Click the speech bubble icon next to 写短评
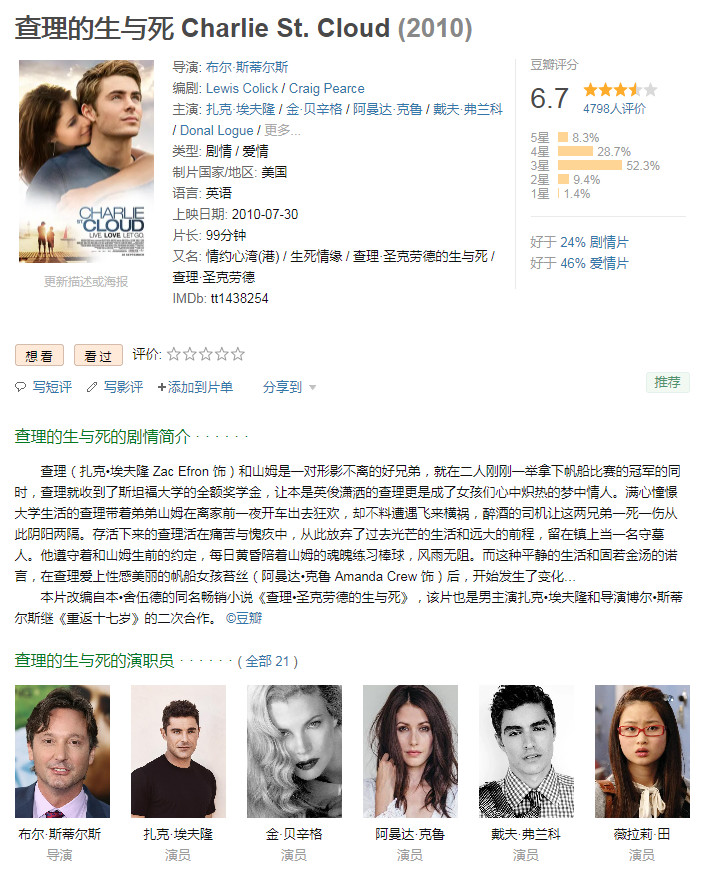The width and height of the screenshot is (708, 872). (x=21, y=387)
